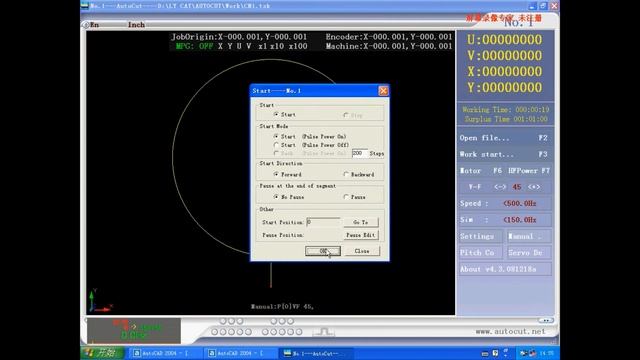
Task: Click the Servo De button
Action: [529, 253]
